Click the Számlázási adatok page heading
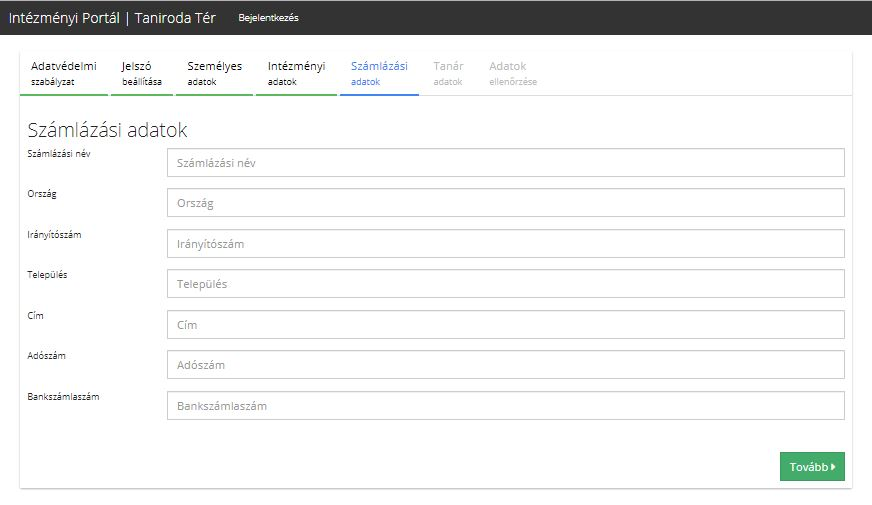This screenshot has width=872, height=505. coord(107,130)
